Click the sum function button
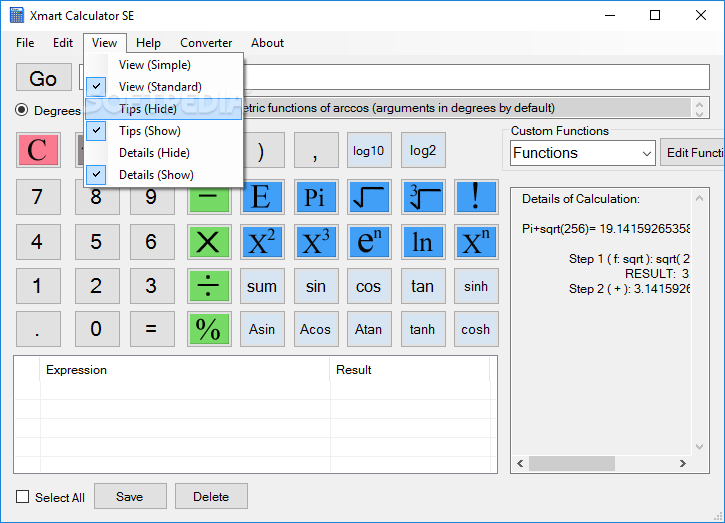The image size is (725, 523). point(262,286)
